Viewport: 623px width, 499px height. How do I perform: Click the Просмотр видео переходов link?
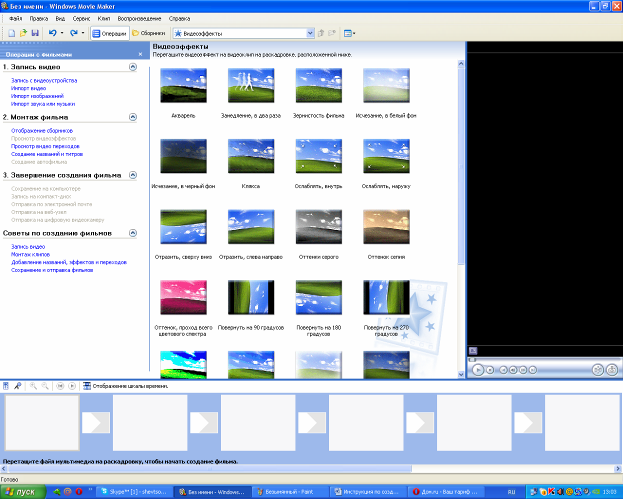(x=45, y=146)
